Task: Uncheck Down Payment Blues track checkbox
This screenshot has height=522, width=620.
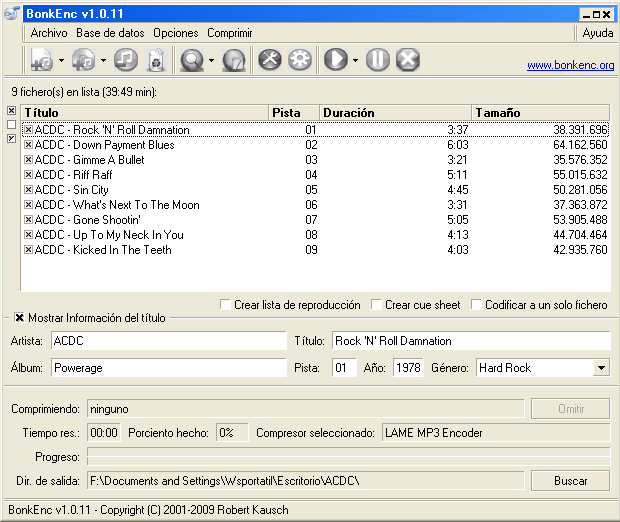Action: tap(28, 145)
